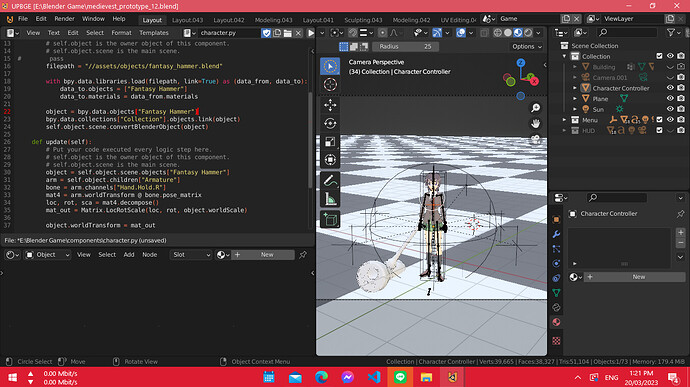Click the pin icon beside Character Controller
The image size is (690, 387).
tap(680, 214)
